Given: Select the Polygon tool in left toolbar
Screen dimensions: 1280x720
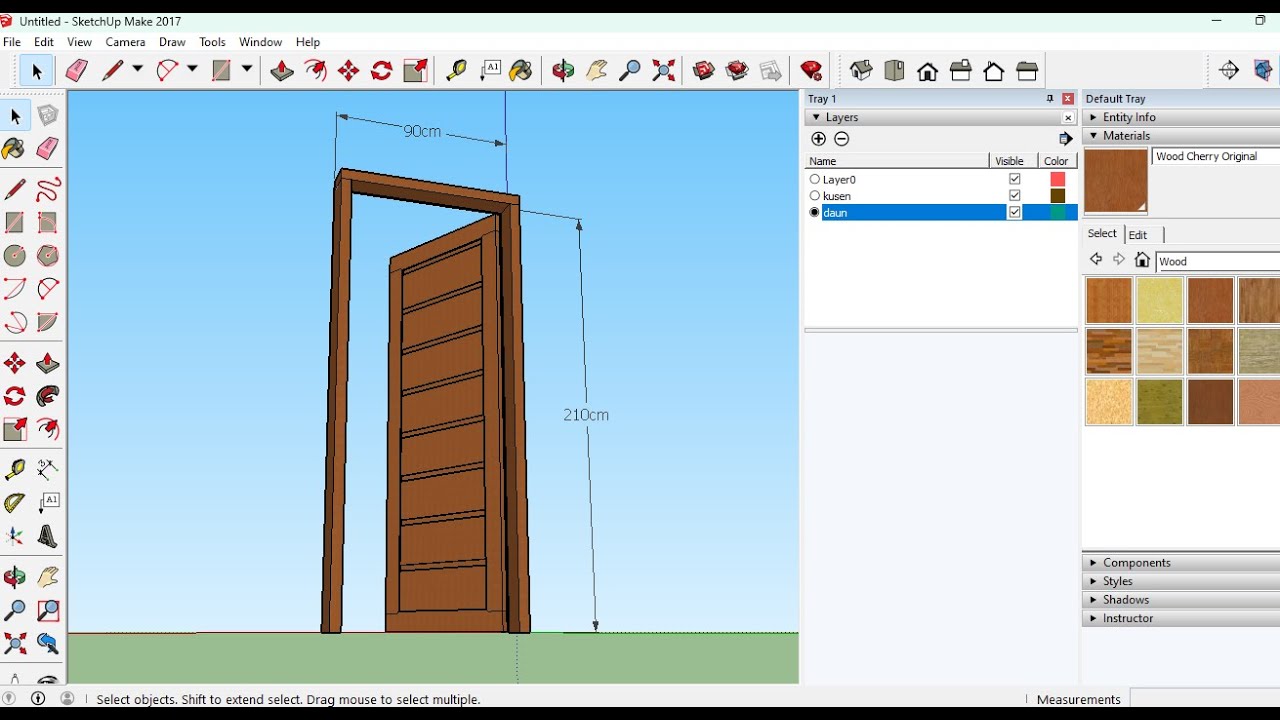Looking at the screenshot, I should (48, 256).
